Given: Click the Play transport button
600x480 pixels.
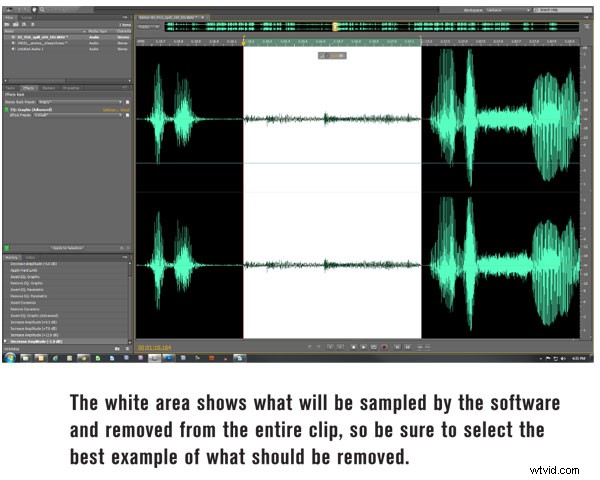Looking at the screenshot, I should (x=364, y=347).
